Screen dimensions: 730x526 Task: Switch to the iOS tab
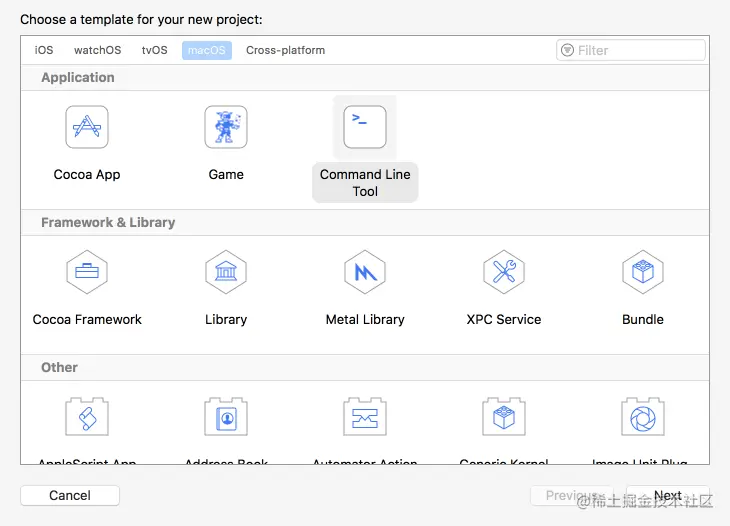click(x=44, y=50)
